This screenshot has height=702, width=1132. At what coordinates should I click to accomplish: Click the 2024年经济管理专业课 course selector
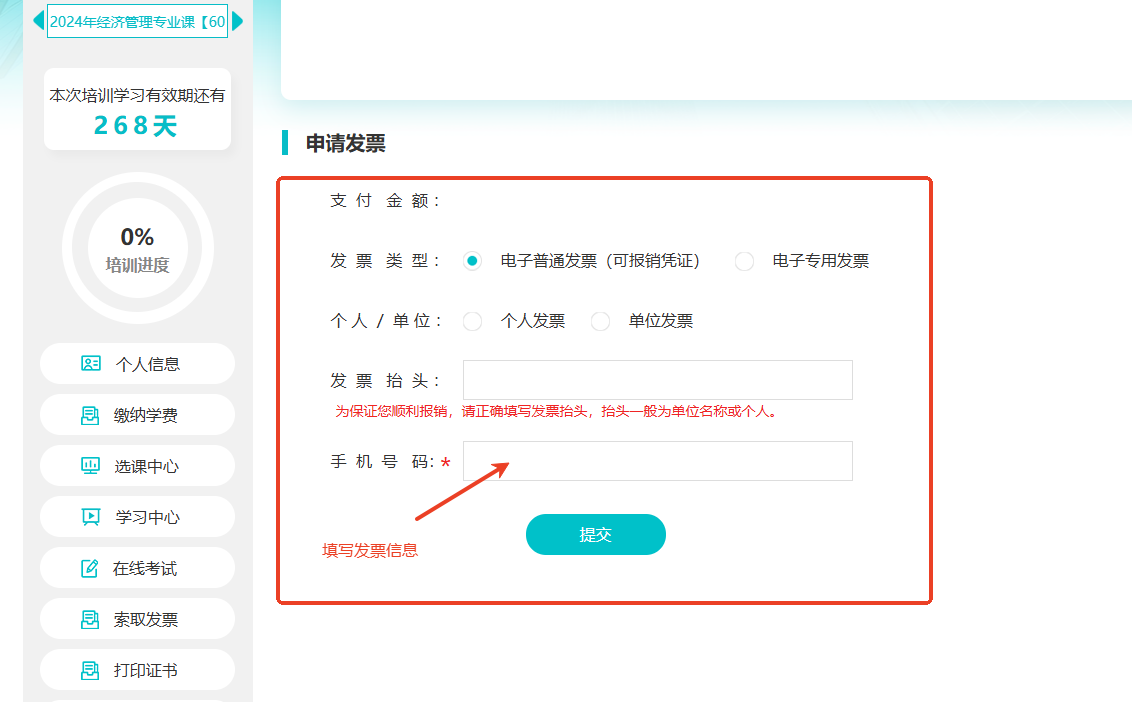pos(137,21)
